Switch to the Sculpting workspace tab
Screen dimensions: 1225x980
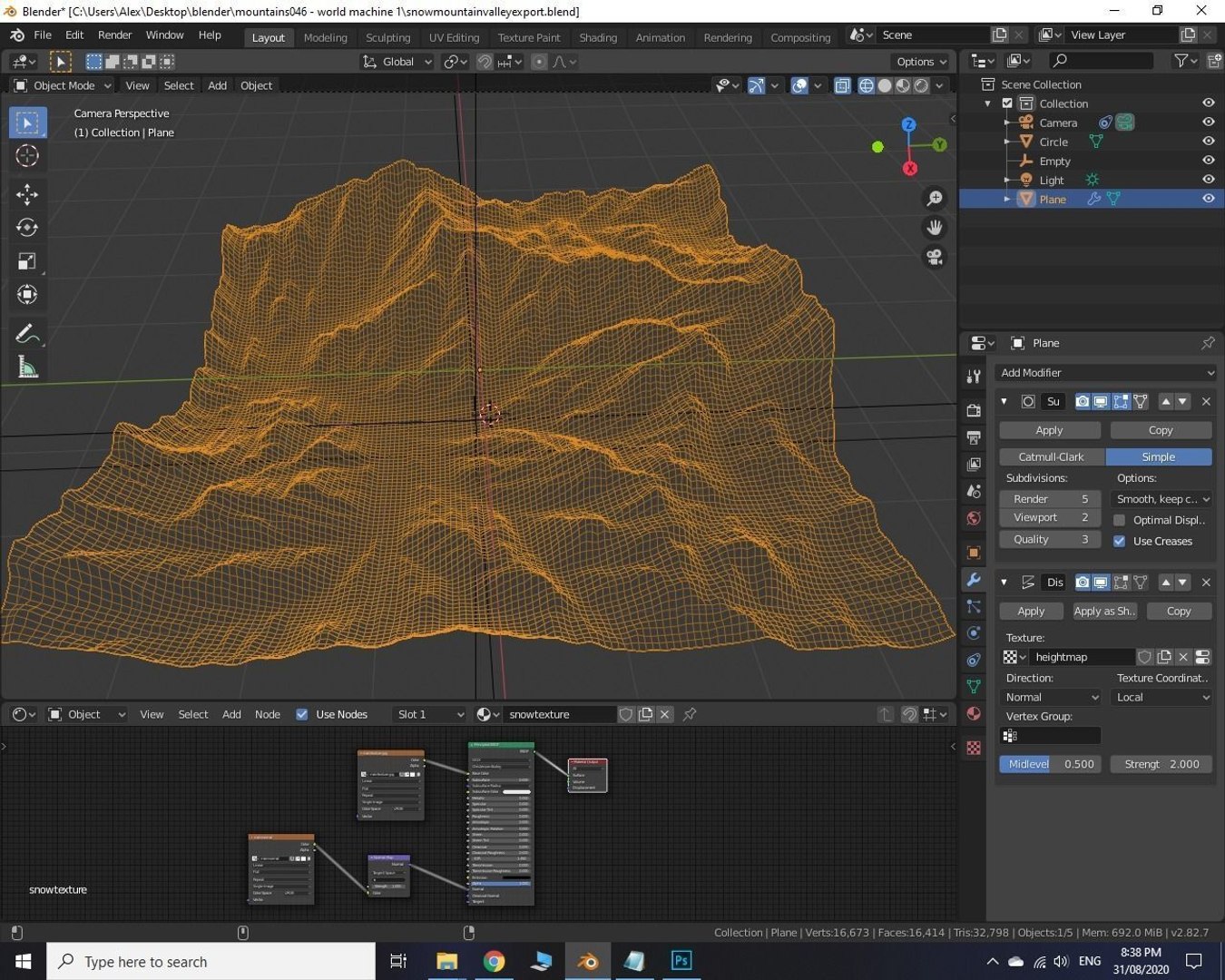coord(388,37)
